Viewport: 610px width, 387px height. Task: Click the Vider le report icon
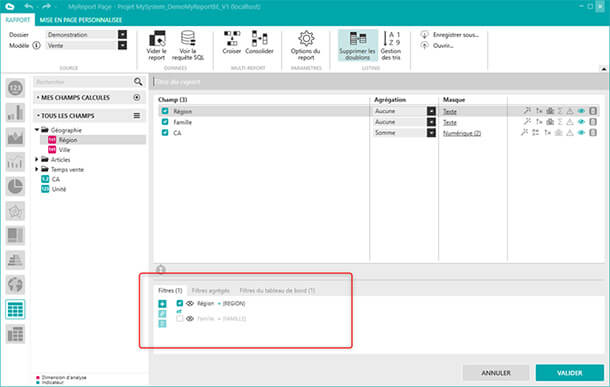[157, 38]
